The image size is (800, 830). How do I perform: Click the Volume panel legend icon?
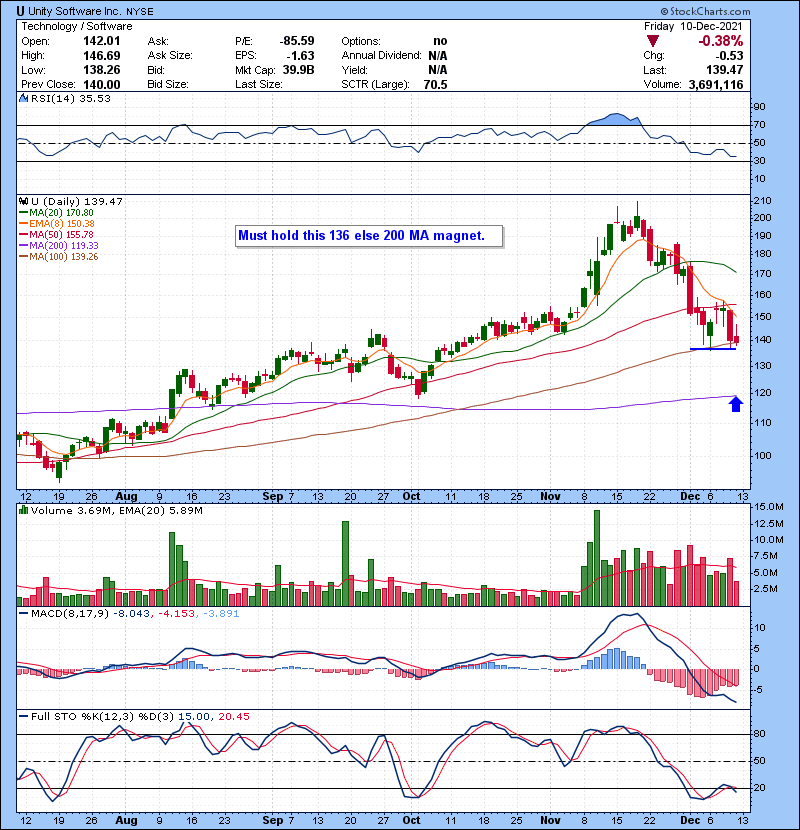pos(23,512)
